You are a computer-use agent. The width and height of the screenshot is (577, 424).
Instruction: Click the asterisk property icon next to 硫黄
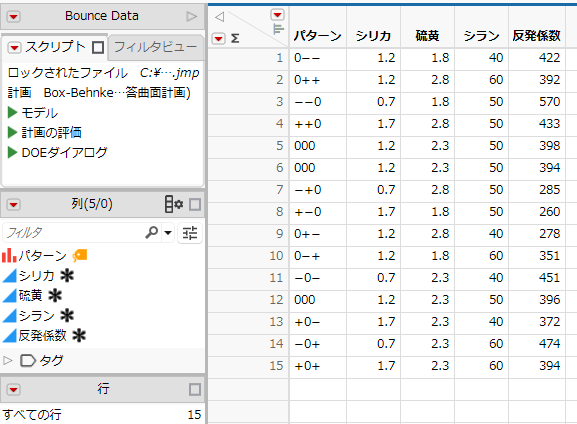point(55,296)
